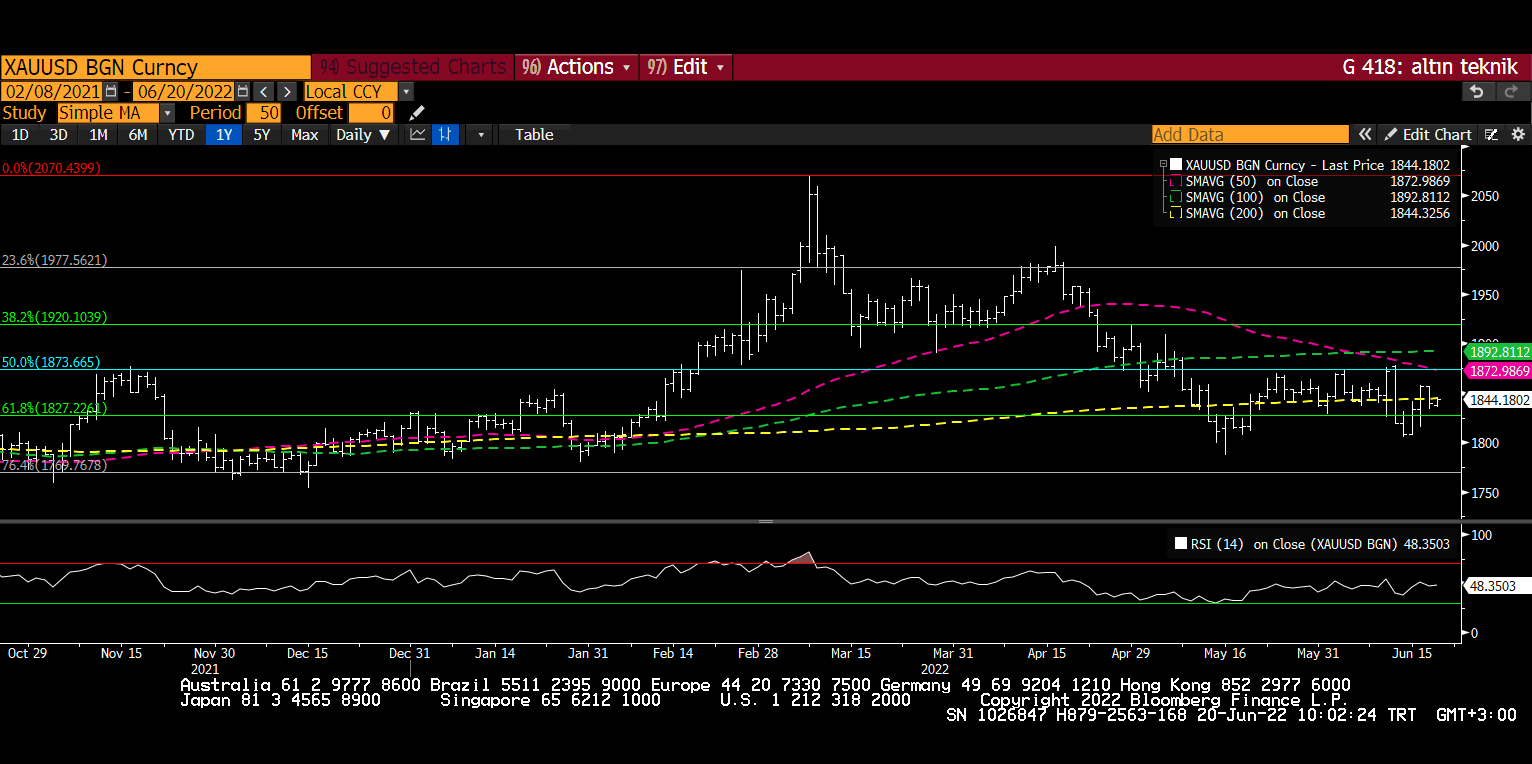The width and height of the screenshot is (1532, 764).
Task: Click the 61.8%(1827.2261) Fibonacci label
Action: point(54,408)
